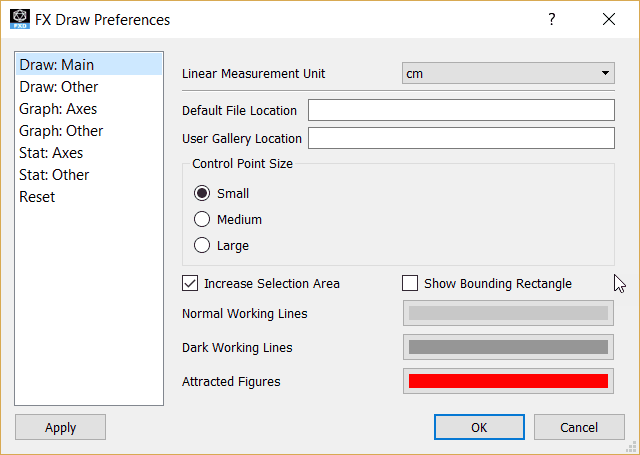Click Cancel to discard changes

pos(579,427)
